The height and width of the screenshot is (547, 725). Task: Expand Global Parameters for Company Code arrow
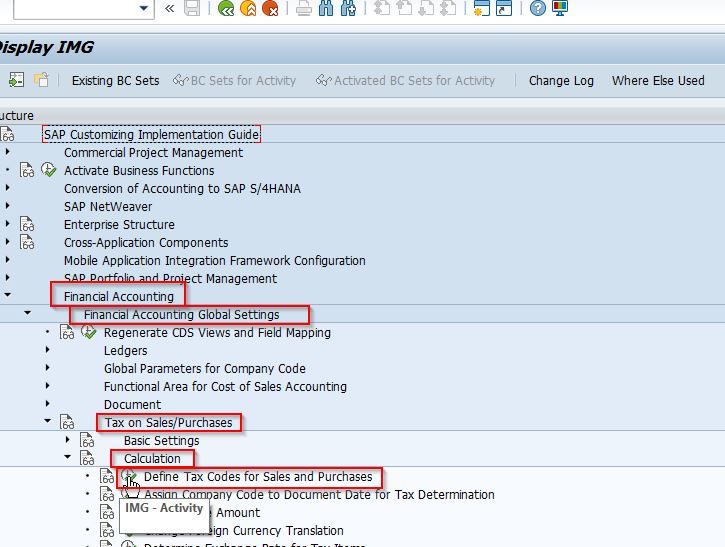point(48,368)
